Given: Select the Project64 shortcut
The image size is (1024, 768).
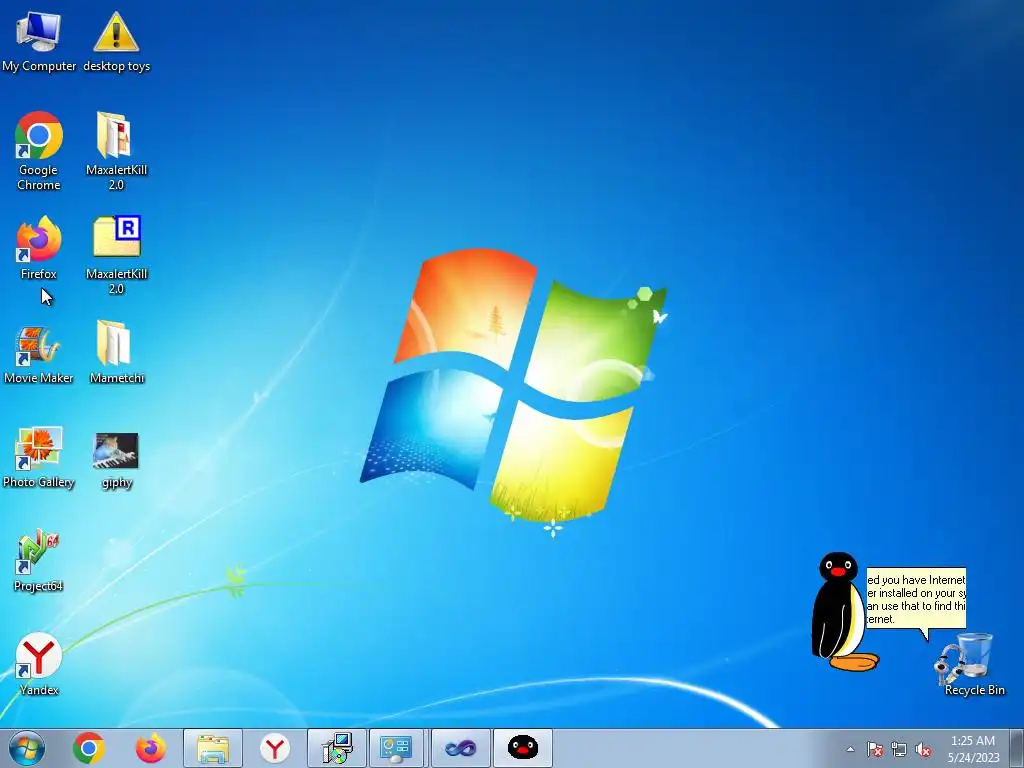Looking at the screenshot, I should tap(39, 561).
